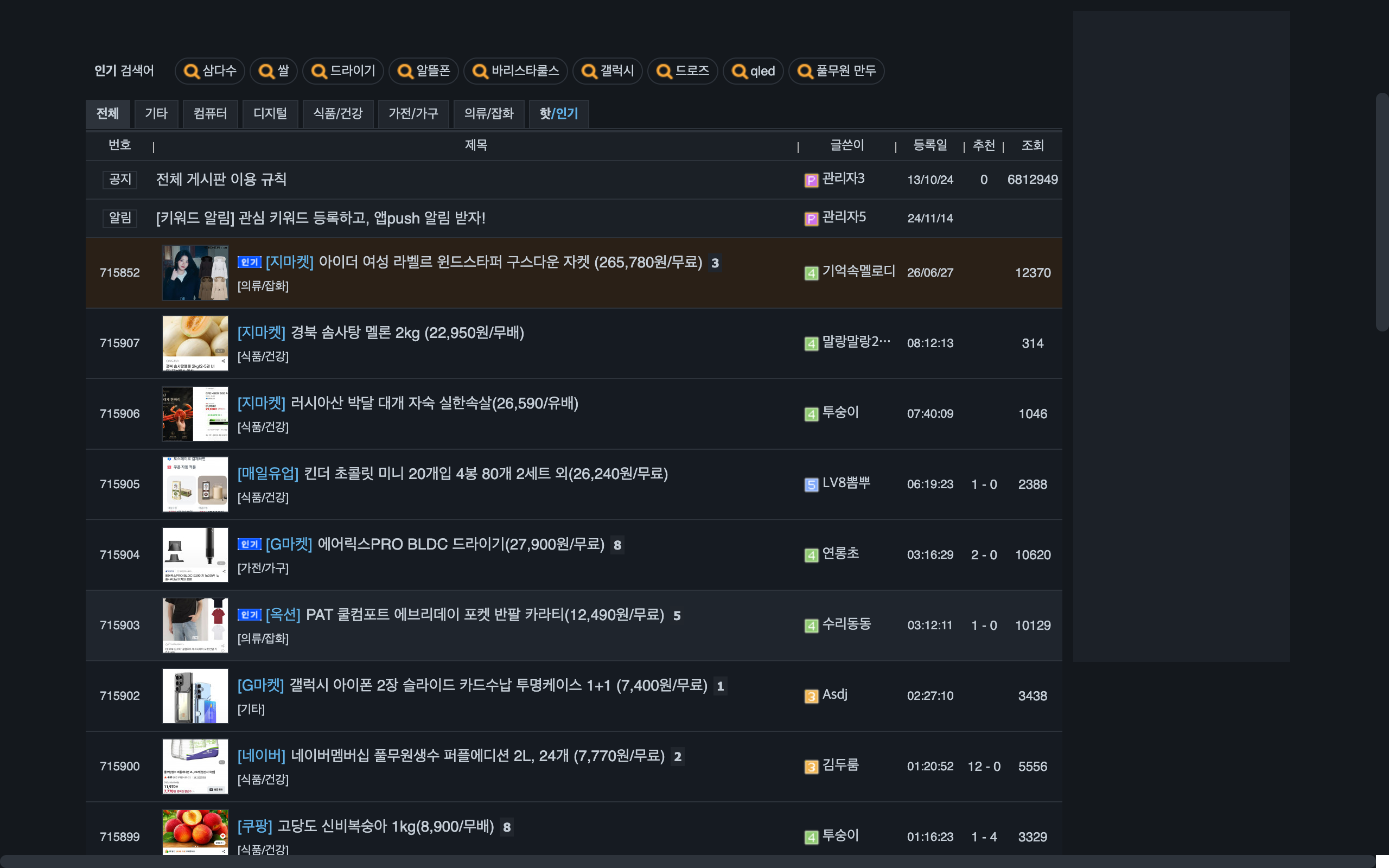
Task: Click the level 3 badge beside 김두룸
Action: coord(811,767)
